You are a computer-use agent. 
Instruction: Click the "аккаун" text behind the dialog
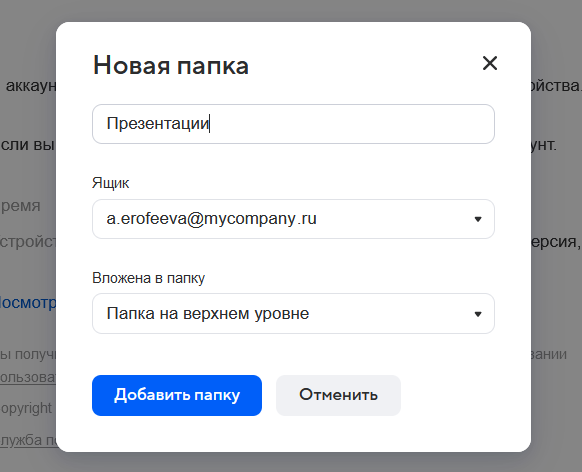point(31,86)
